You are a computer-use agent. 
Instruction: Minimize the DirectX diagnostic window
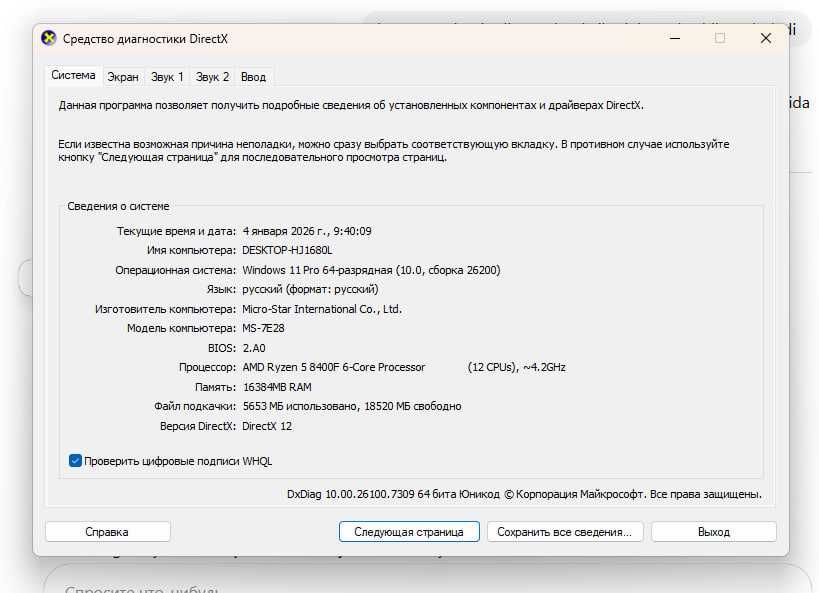point(675,38)
